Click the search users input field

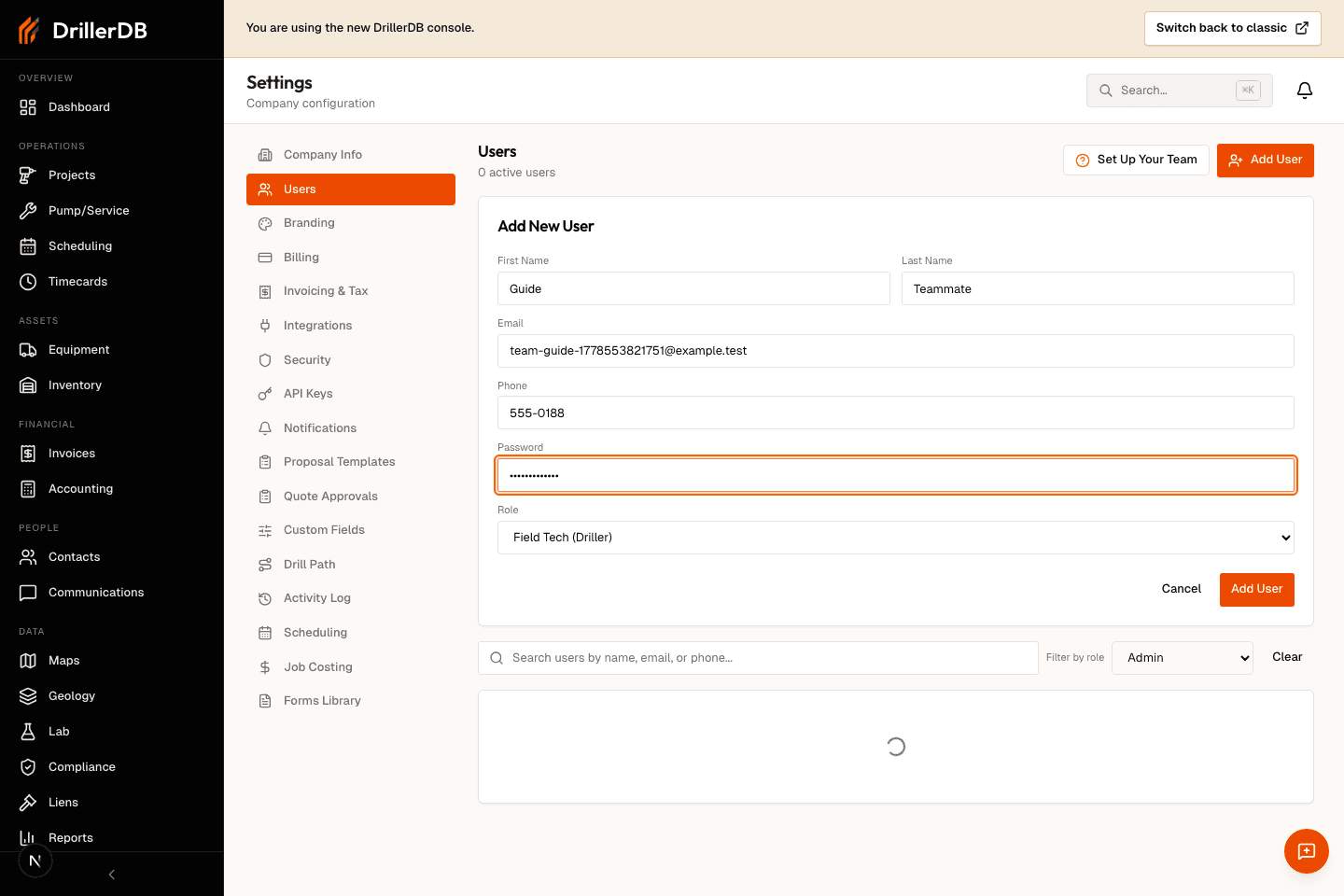758,658
